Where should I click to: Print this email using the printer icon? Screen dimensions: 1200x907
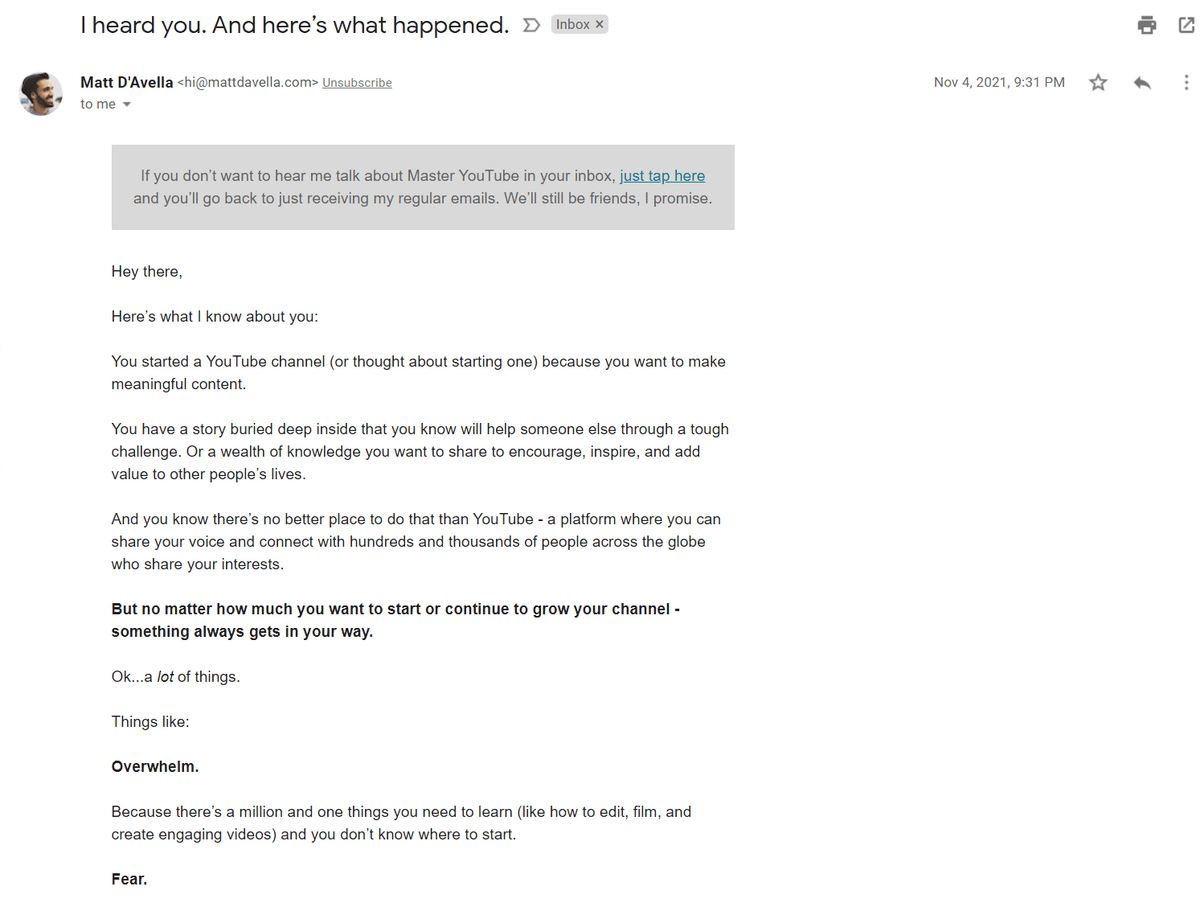point(1147,26)
